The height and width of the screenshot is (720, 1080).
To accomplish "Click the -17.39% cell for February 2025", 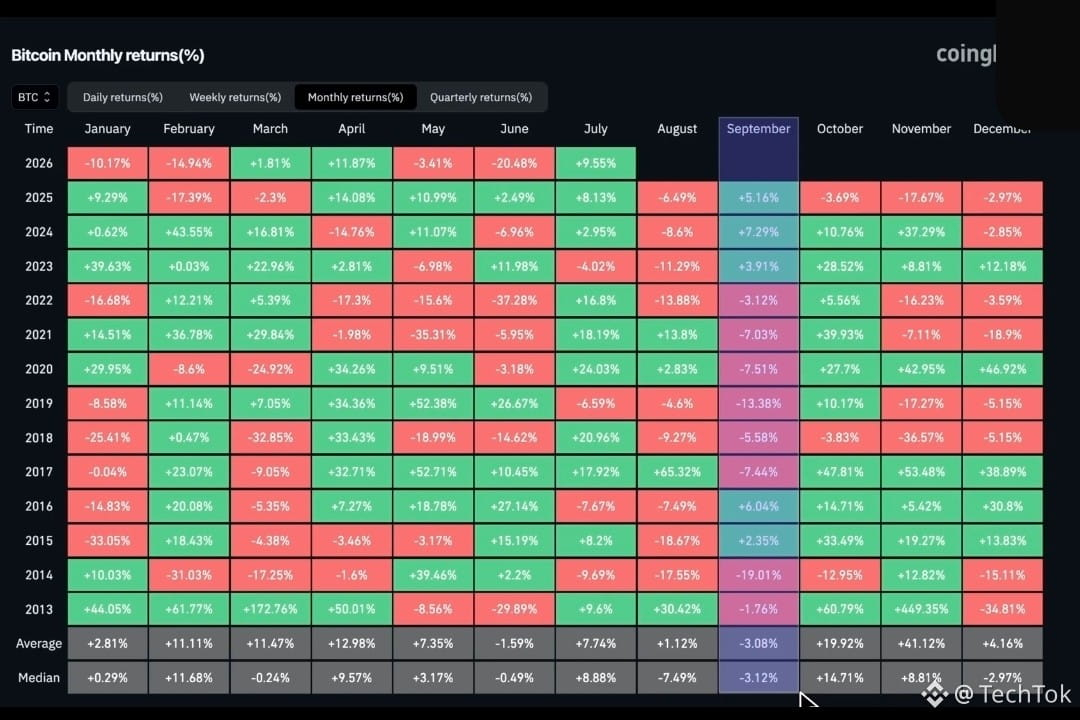I will pyautogui.click(x=189, y=198).
